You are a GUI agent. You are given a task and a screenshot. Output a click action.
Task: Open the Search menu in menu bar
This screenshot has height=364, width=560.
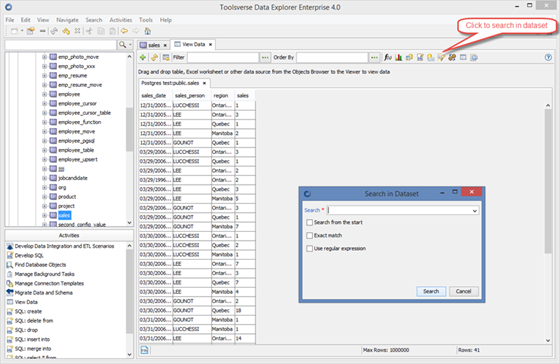(x=94, y=20)
